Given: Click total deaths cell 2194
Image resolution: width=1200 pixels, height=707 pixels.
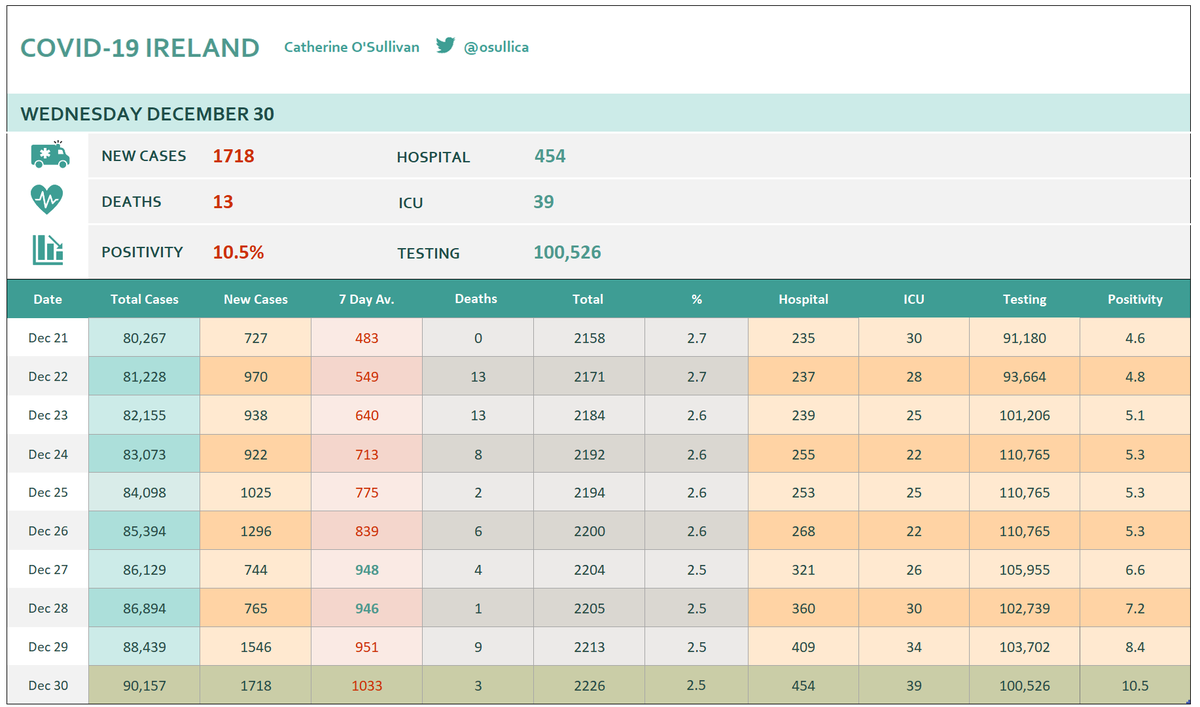Looking at the screenshot, I should click(588, 492).
